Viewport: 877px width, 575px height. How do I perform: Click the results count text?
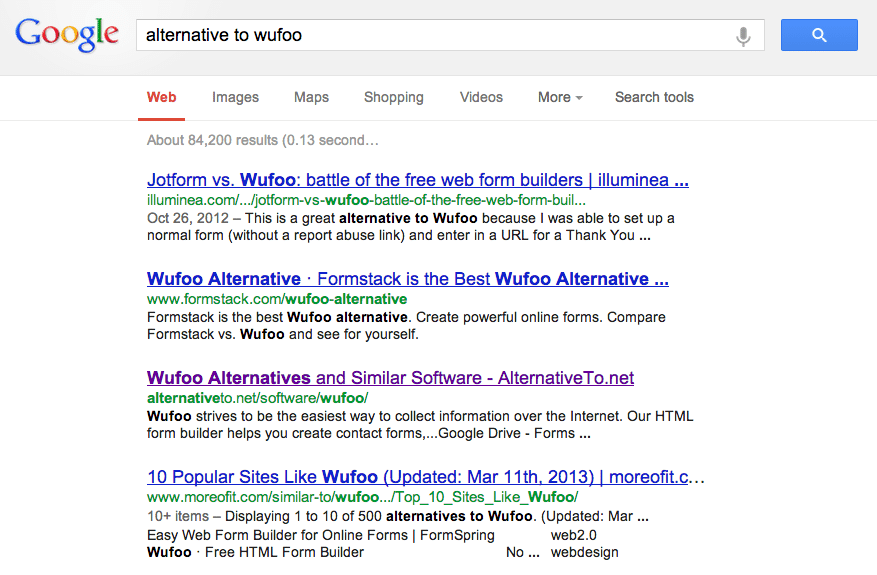coord(263,140)
